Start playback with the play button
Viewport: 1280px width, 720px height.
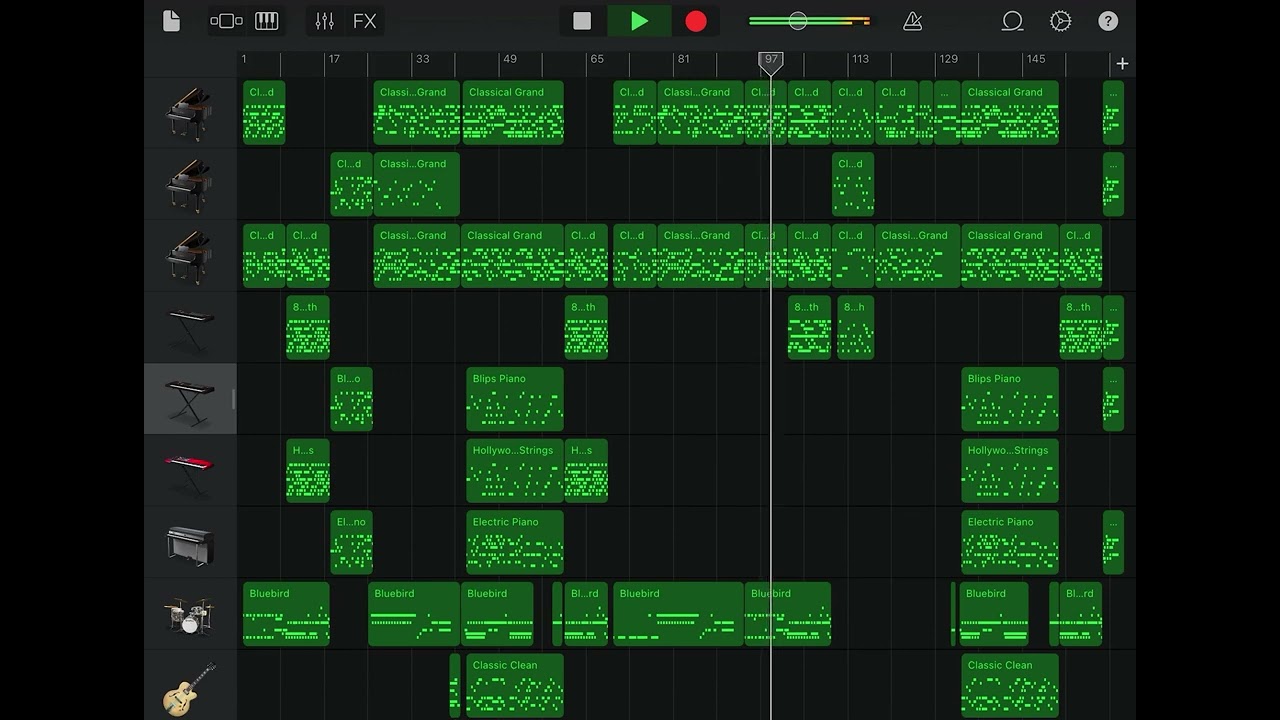[639, 20]
